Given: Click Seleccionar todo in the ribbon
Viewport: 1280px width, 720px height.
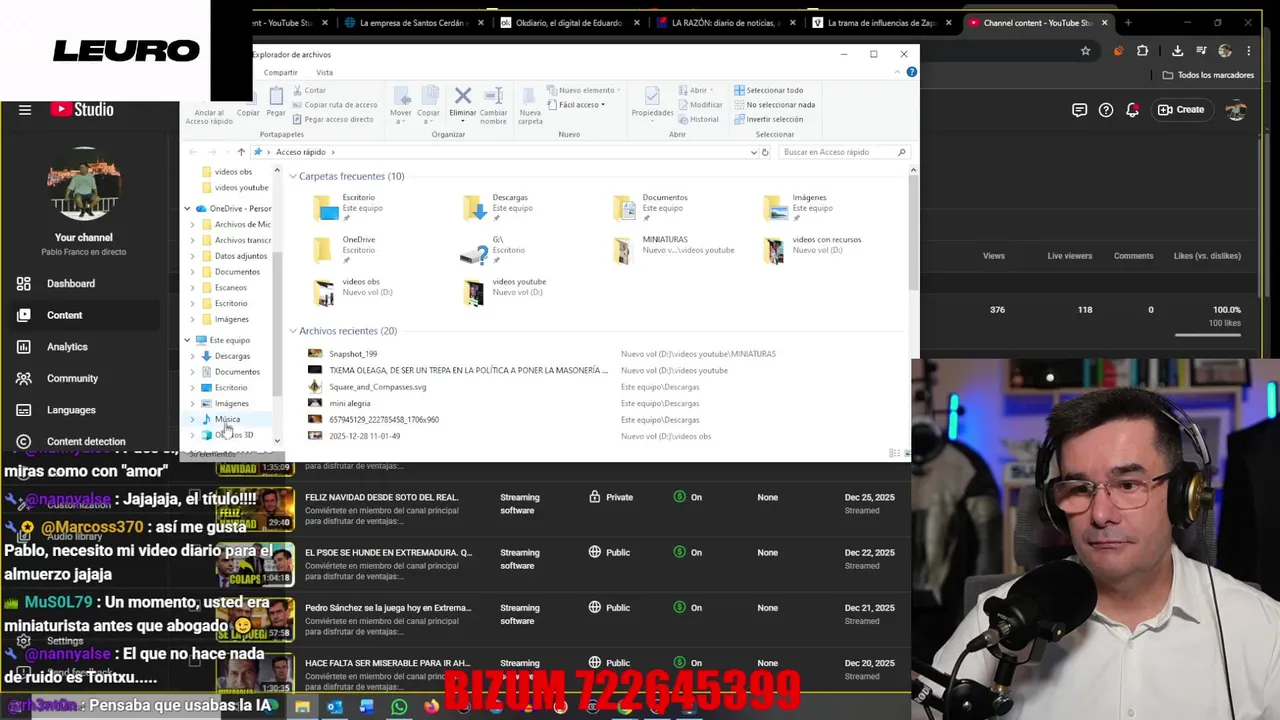Looking at the screenshot, I should click(767, 90).
